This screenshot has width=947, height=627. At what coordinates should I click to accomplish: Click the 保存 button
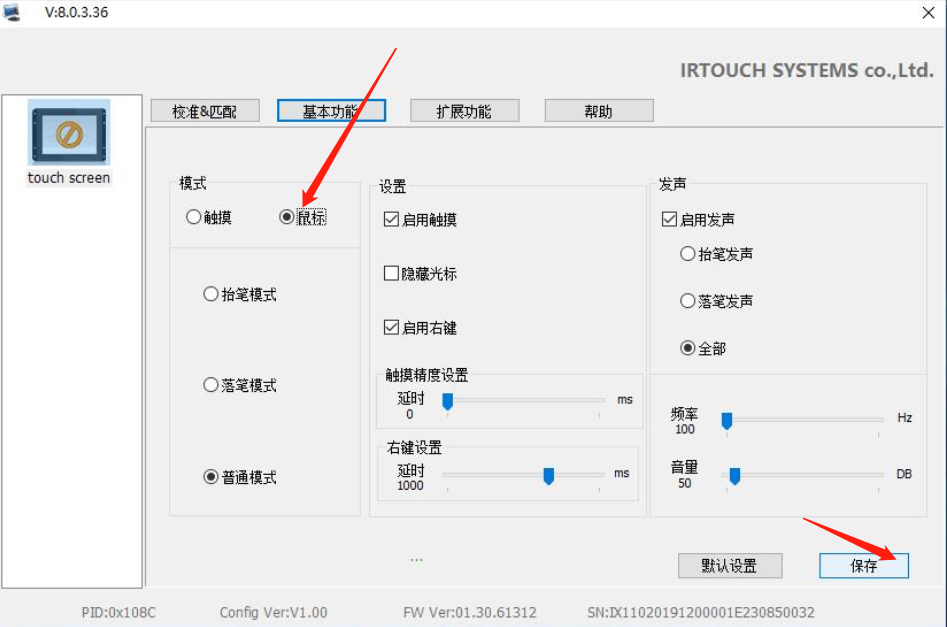864,566
